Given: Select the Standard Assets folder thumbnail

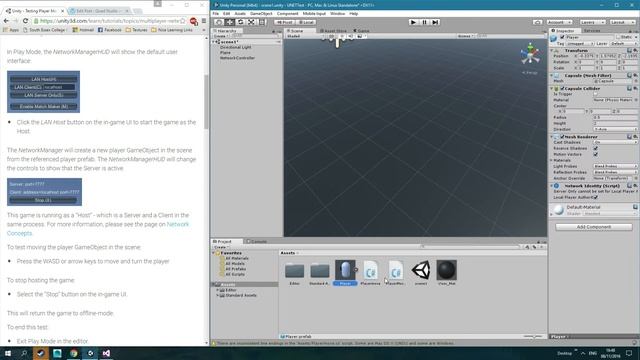Looking at the screenshot, I should pyautogui.click(x=320, y=272).
